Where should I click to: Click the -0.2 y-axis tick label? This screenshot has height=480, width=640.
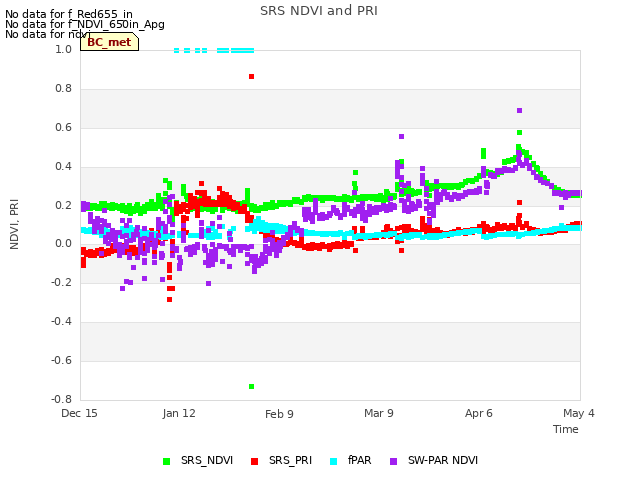coord(61,282)
